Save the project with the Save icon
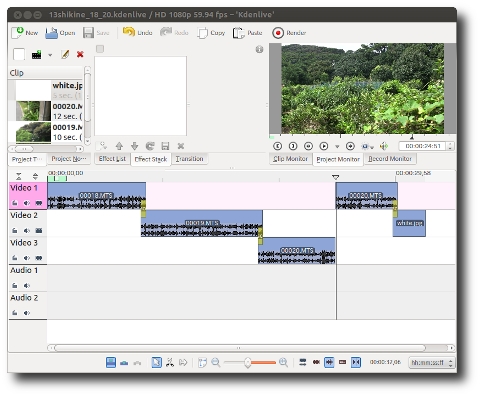This screenshot has height=396, width=480. (88, 33)
